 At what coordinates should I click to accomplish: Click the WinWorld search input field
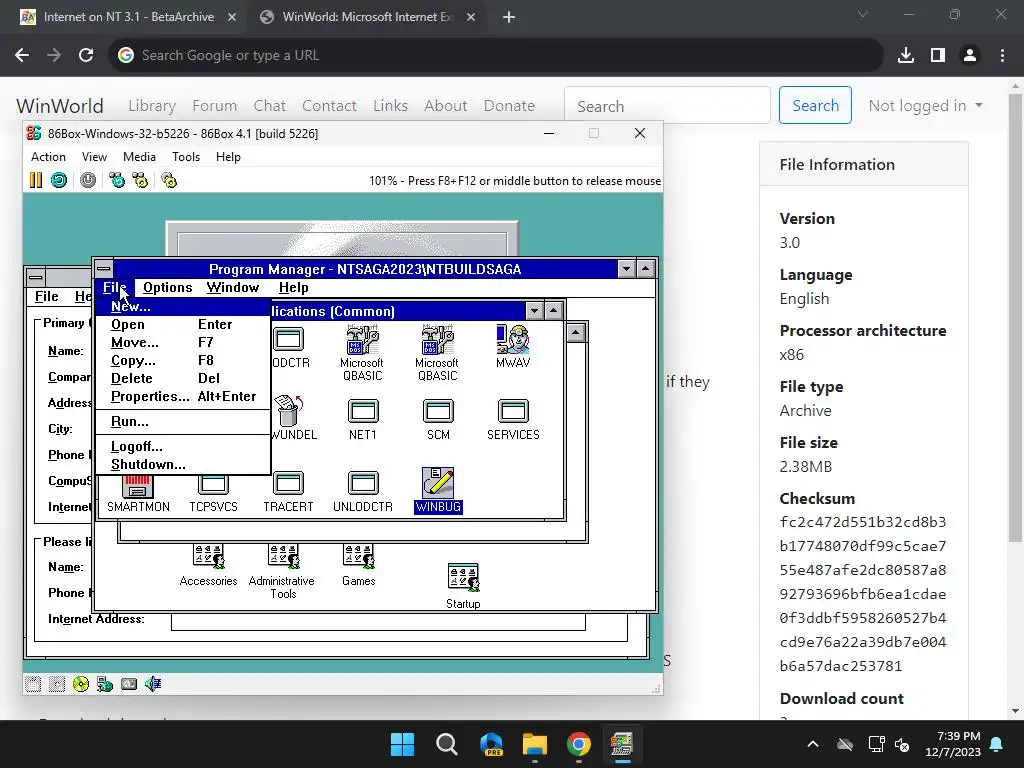[667, 106]
